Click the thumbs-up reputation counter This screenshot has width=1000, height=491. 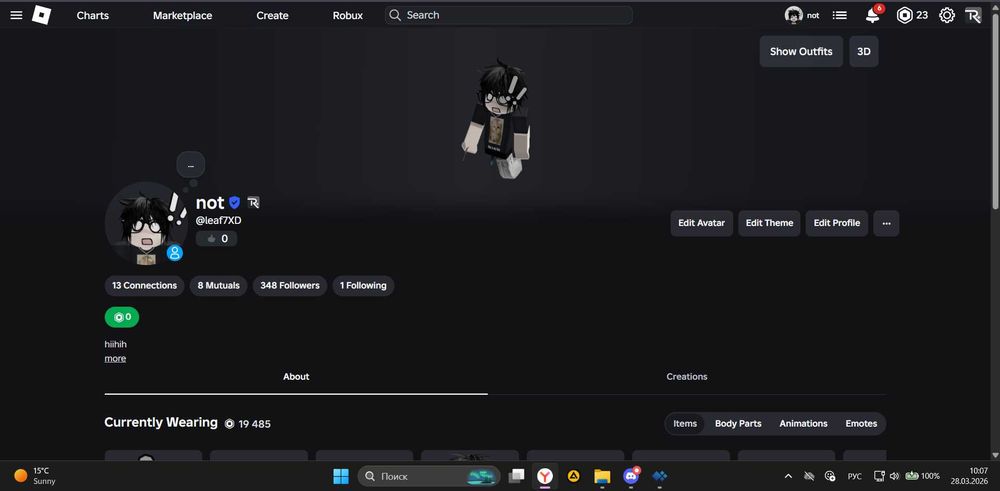pos(216,238)
